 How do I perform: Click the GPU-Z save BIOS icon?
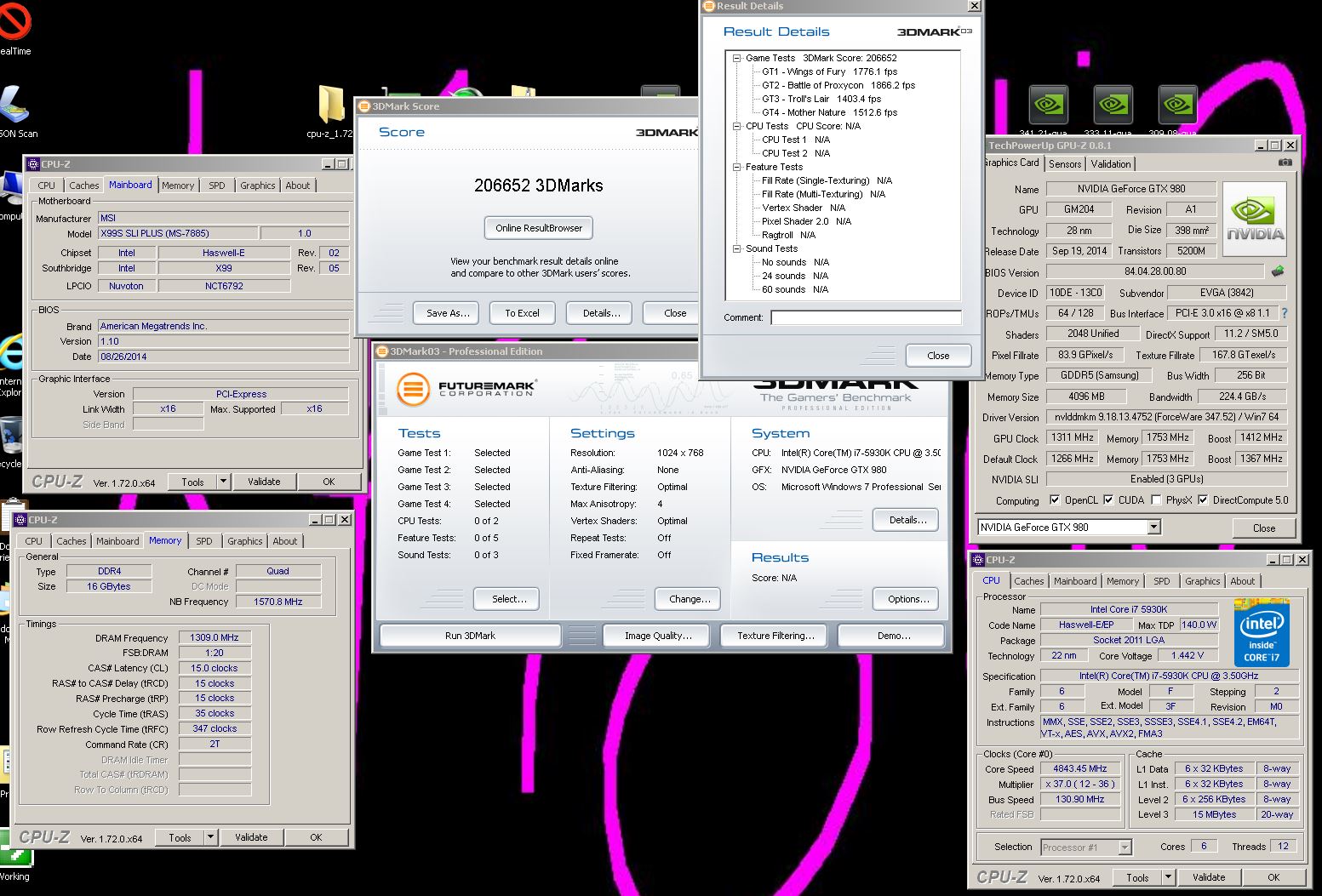pyautogui.click(x=1277, y=271)
